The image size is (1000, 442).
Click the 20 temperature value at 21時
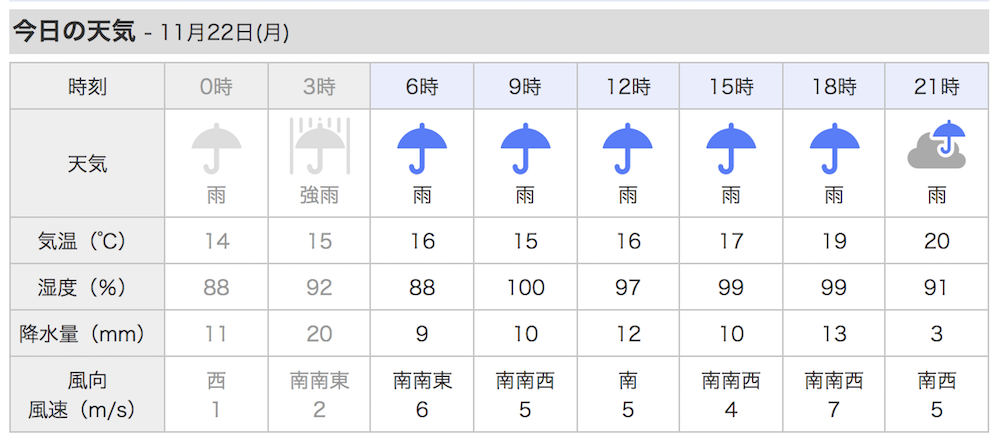coord(937,241)
